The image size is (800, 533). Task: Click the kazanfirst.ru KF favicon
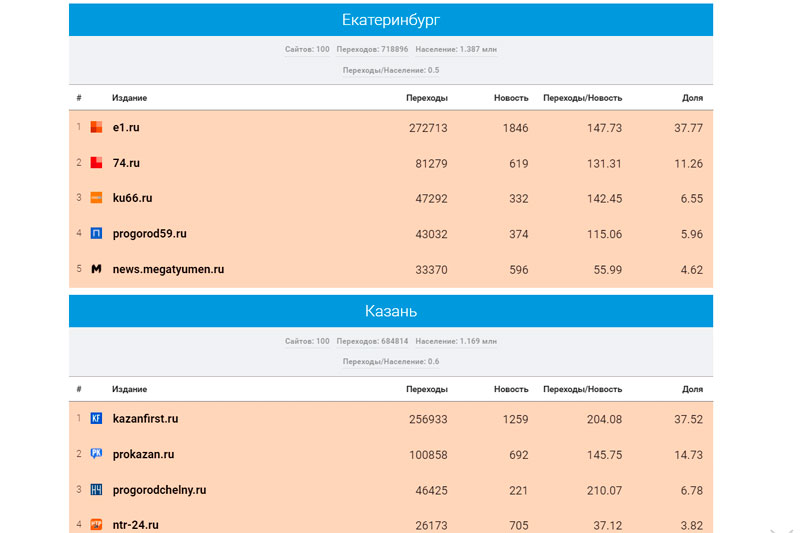96,418
